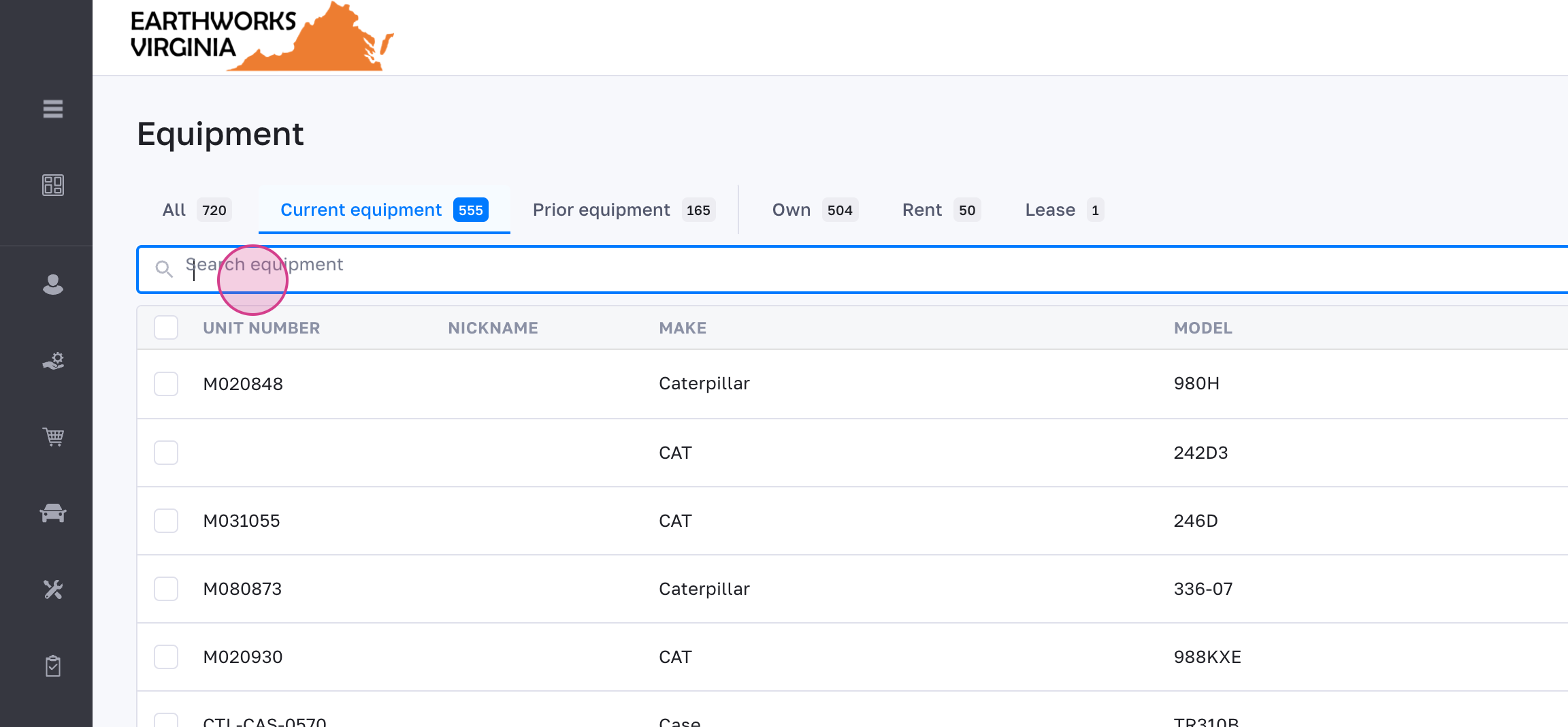Viewport: 1568px width, 727px height.
Task: Open the hand with gear icon in the sidebar
Action: point(53,361)
